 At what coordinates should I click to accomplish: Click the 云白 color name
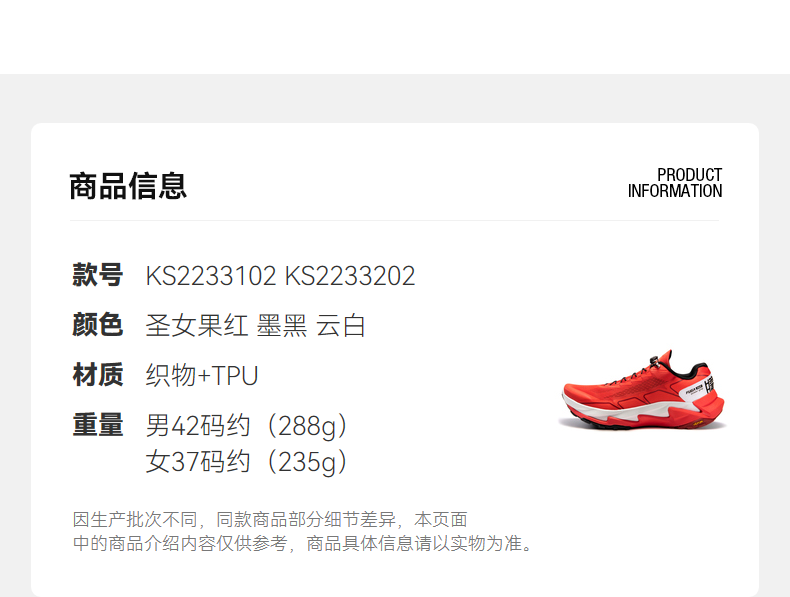(341, 325)
